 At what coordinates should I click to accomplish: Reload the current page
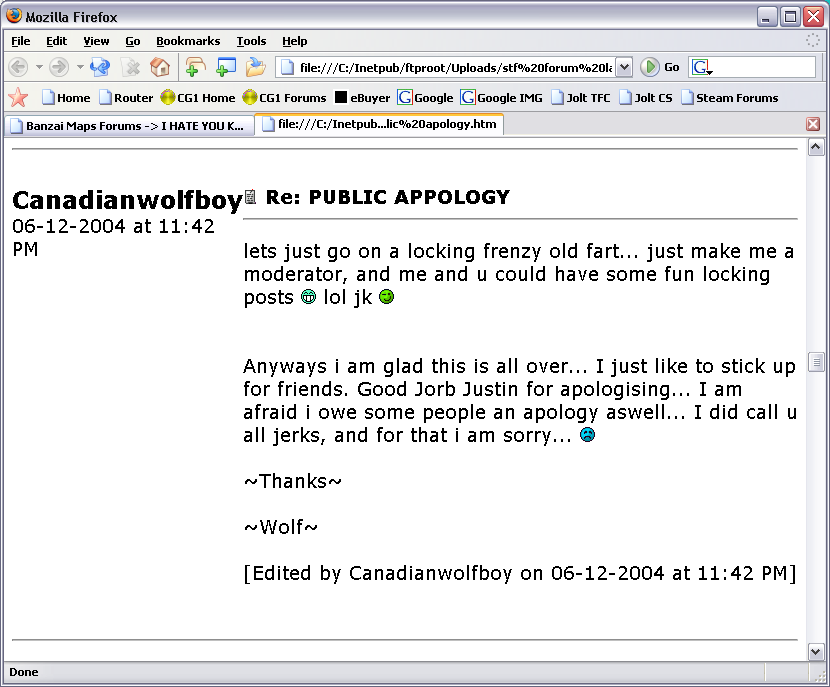click(x=100, y=67)
